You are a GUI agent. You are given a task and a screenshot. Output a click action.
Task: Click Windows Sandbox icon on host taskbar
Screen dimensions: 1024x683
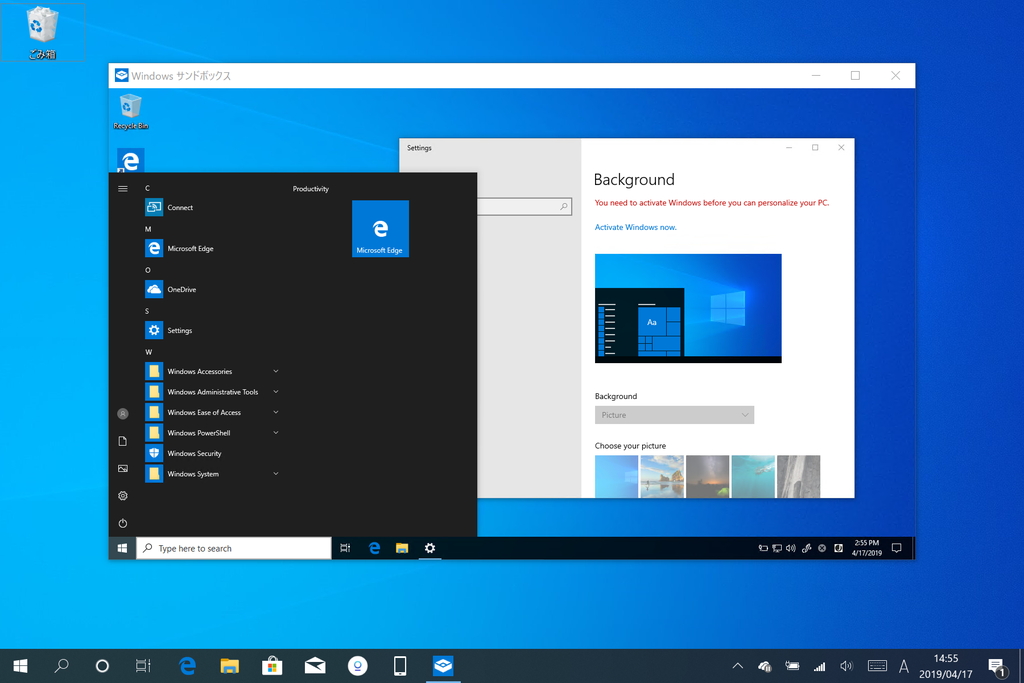443,666
